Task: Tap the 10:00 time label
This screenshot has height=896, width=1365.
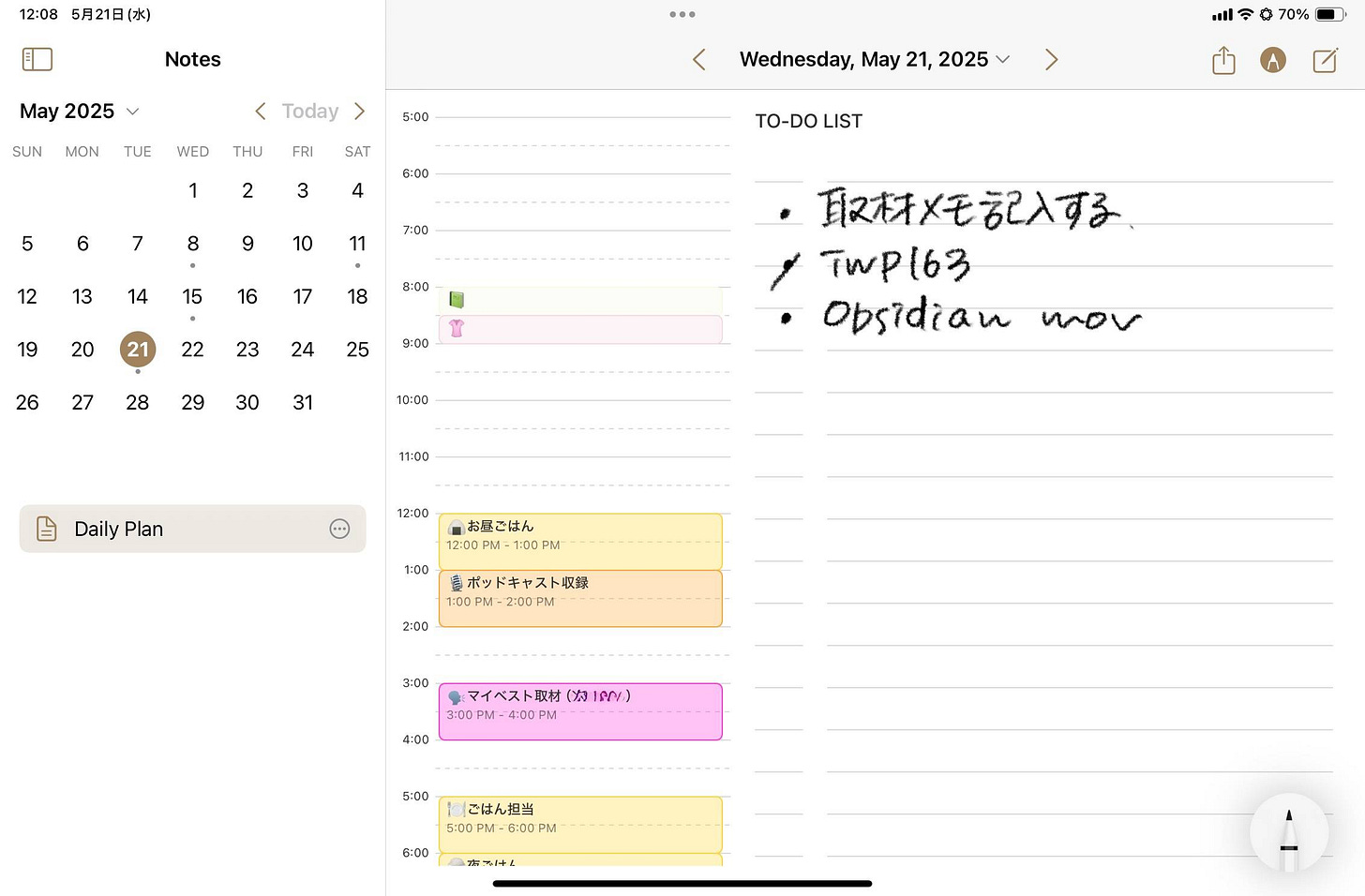Action: [412, 400]
